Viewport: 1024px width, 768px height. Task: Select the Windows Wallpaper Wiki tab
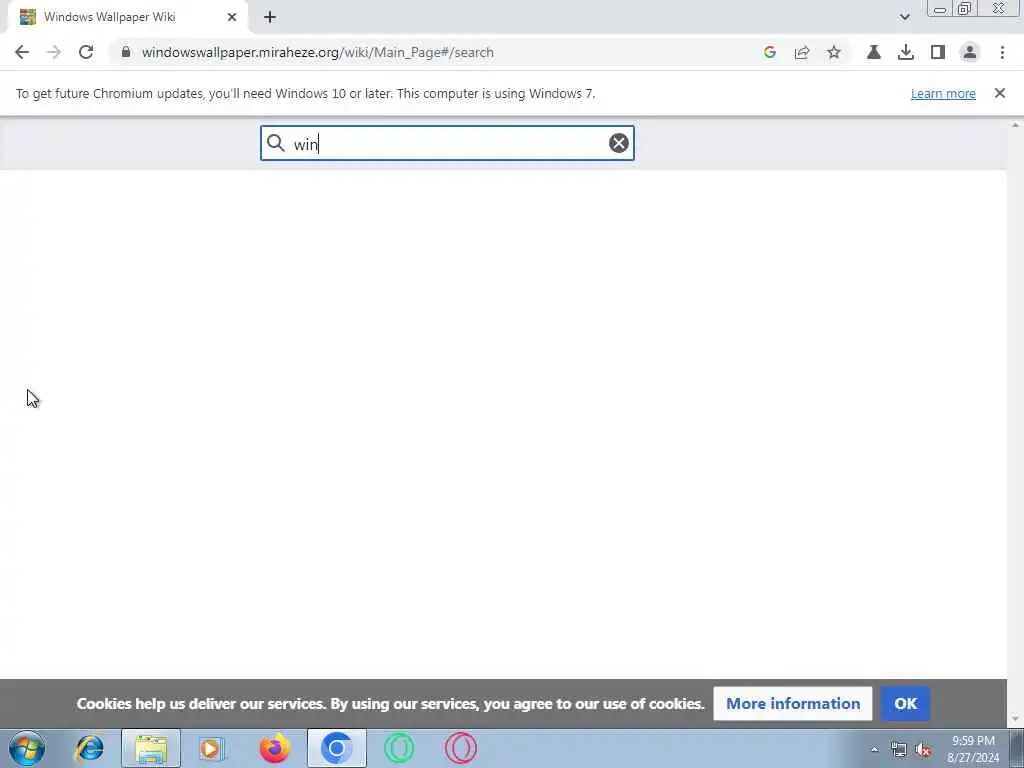click(x=128, y=17)
